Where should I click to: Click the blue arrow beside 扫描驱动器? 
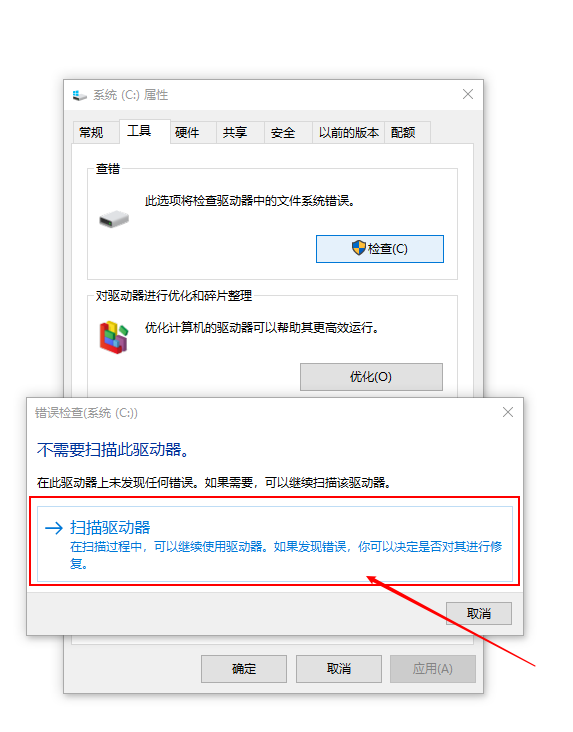click(54, 528)
